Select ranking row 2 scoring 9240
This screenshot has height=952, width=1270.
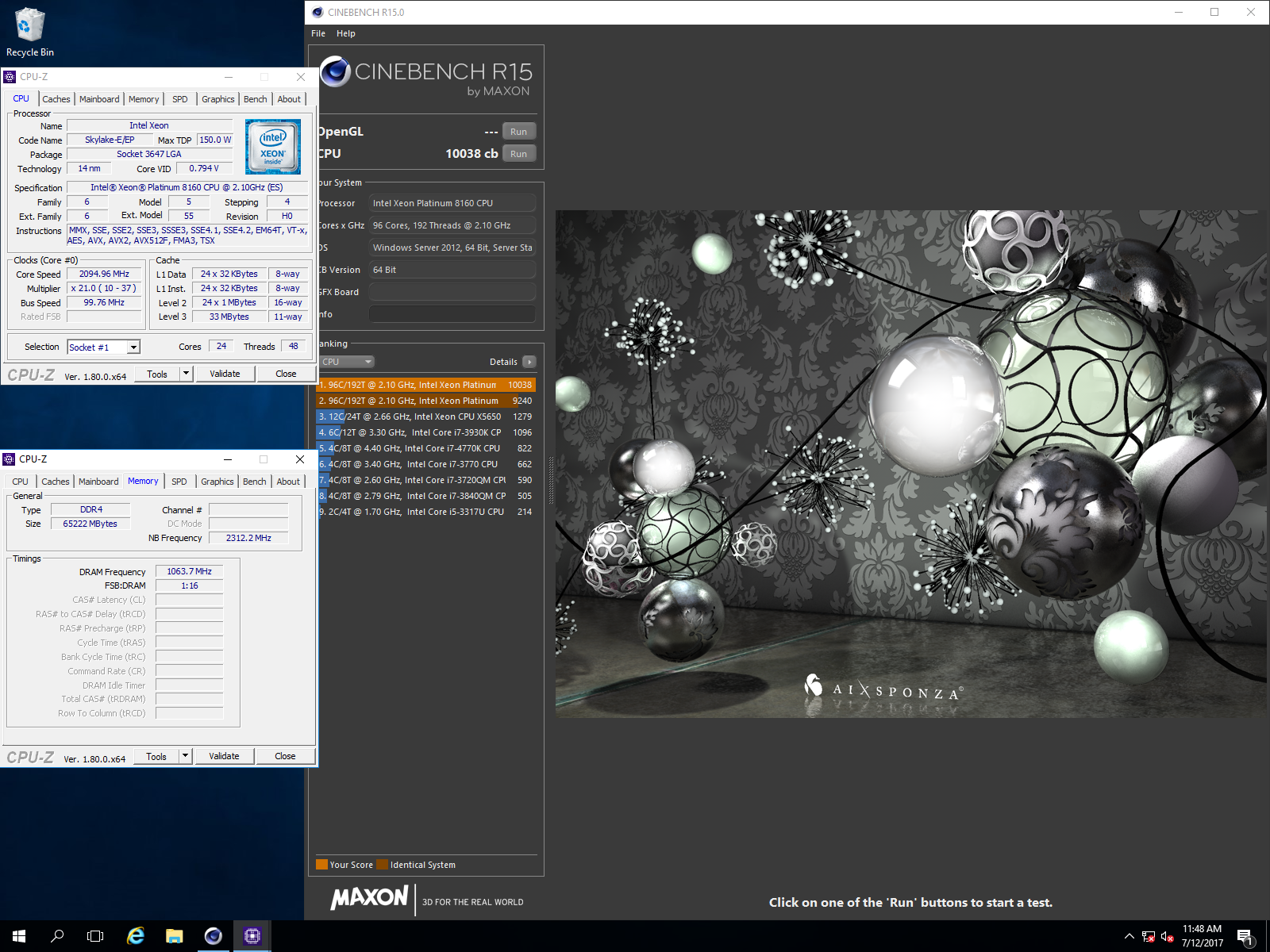(x=425, y=401)
